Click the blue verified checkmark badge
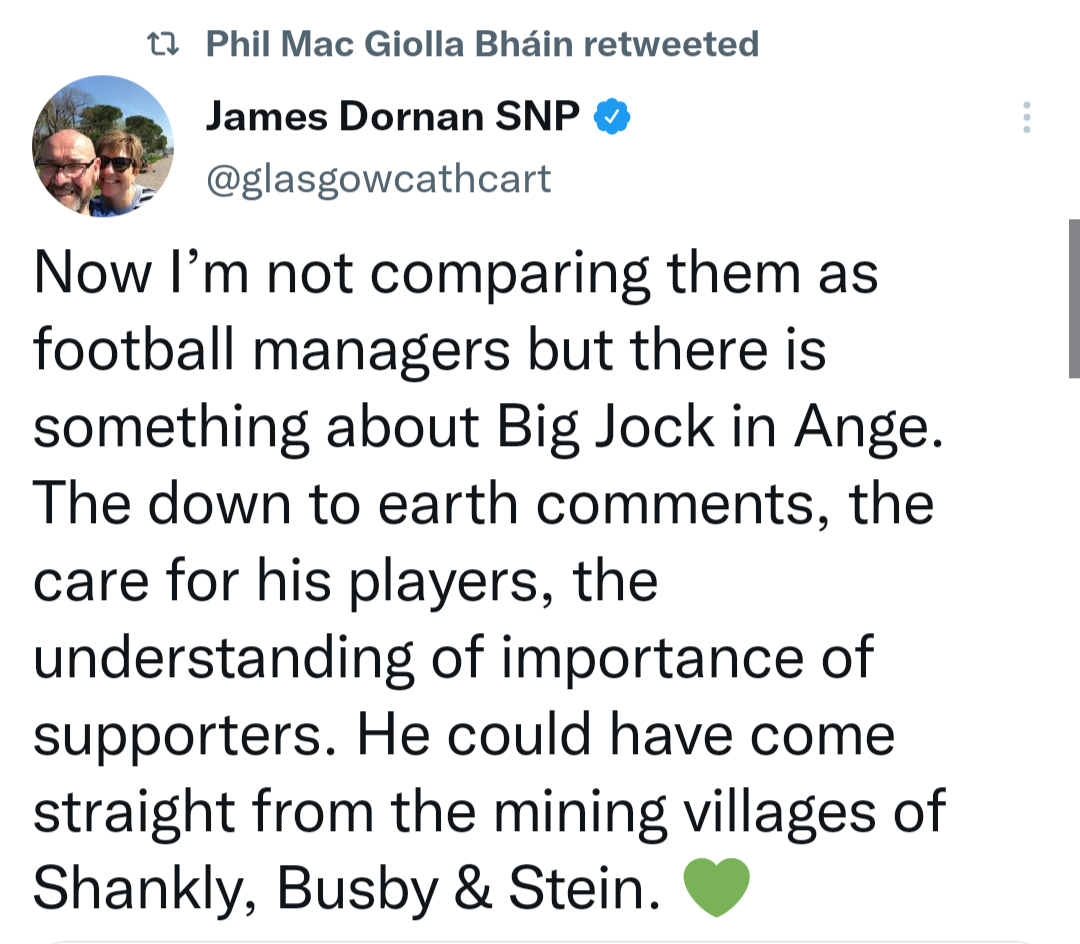The height and width of the screenshot is (944, 1080). (612, 116)
